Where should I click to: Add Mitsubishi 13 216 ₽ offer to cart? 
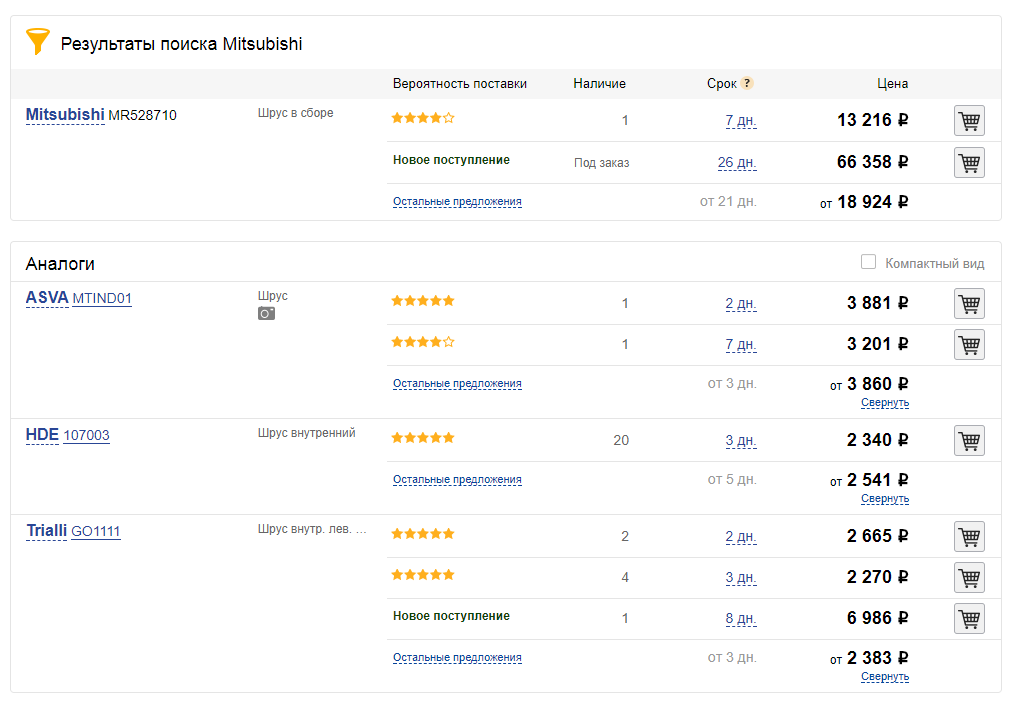point(969,121)
